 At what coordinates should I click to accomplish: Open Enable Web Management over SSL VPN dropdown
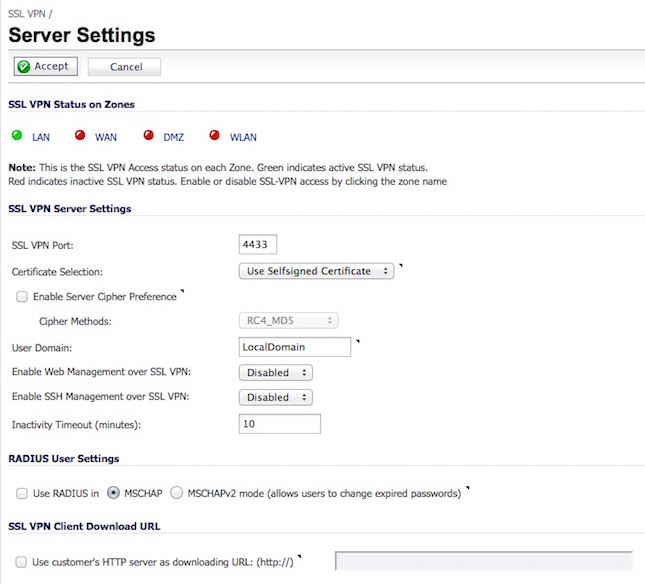pyautogui.click(x=276, y=373)
